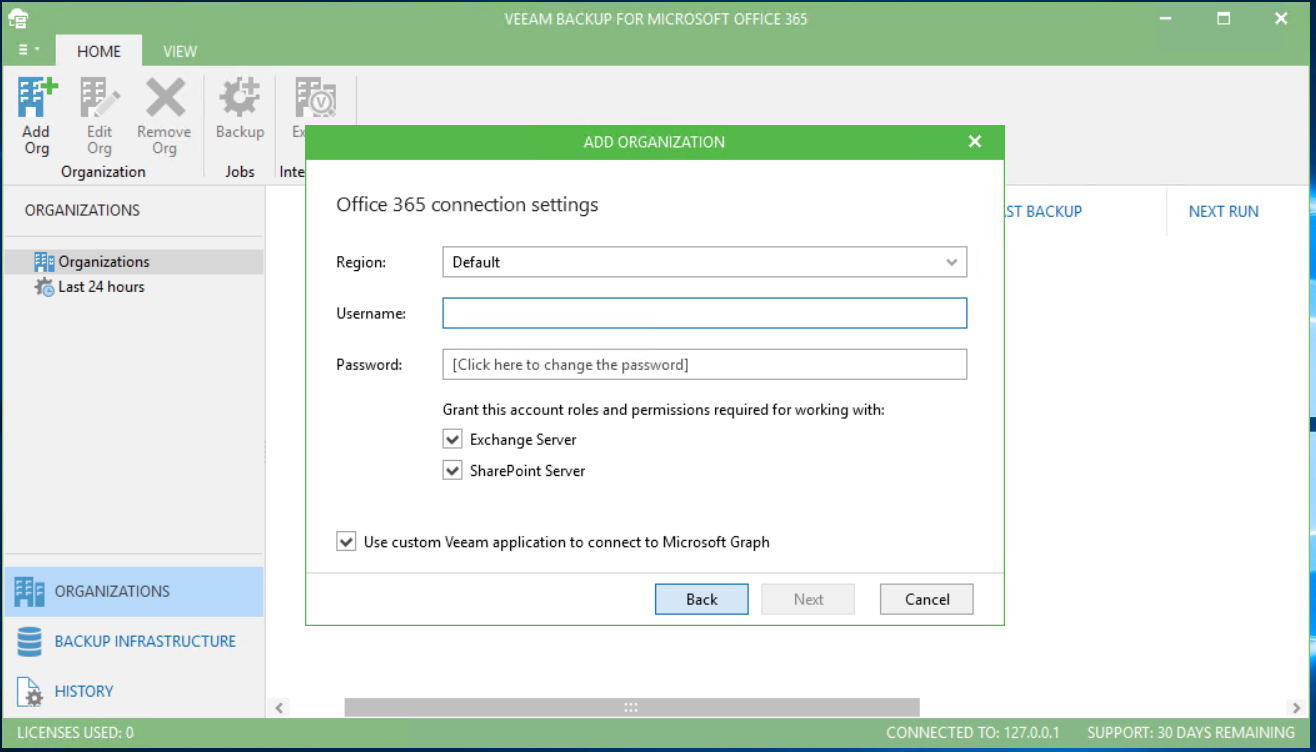
Task: Focus the Username input field
Action: [x=705, y=313]
